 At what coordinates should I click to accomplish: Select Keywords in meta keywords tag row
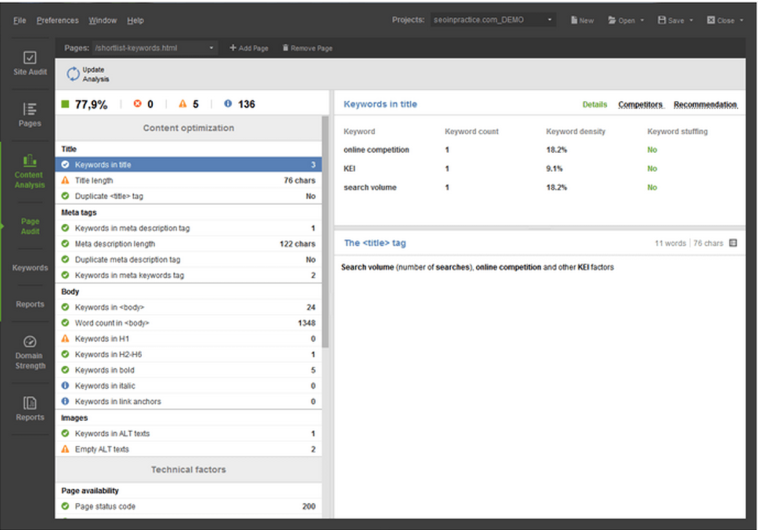[189, 275]
